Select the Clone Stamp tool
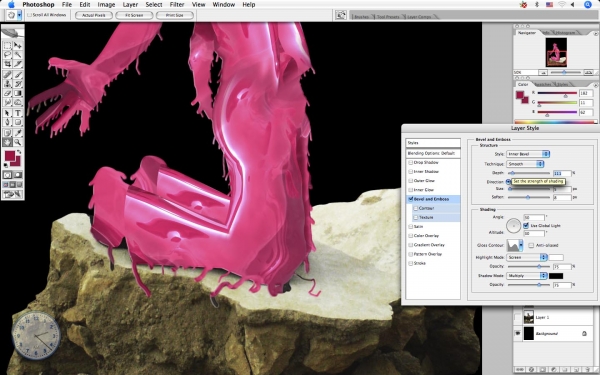The width and height of the screenshot is (600, 375). [x=7, y=84]
